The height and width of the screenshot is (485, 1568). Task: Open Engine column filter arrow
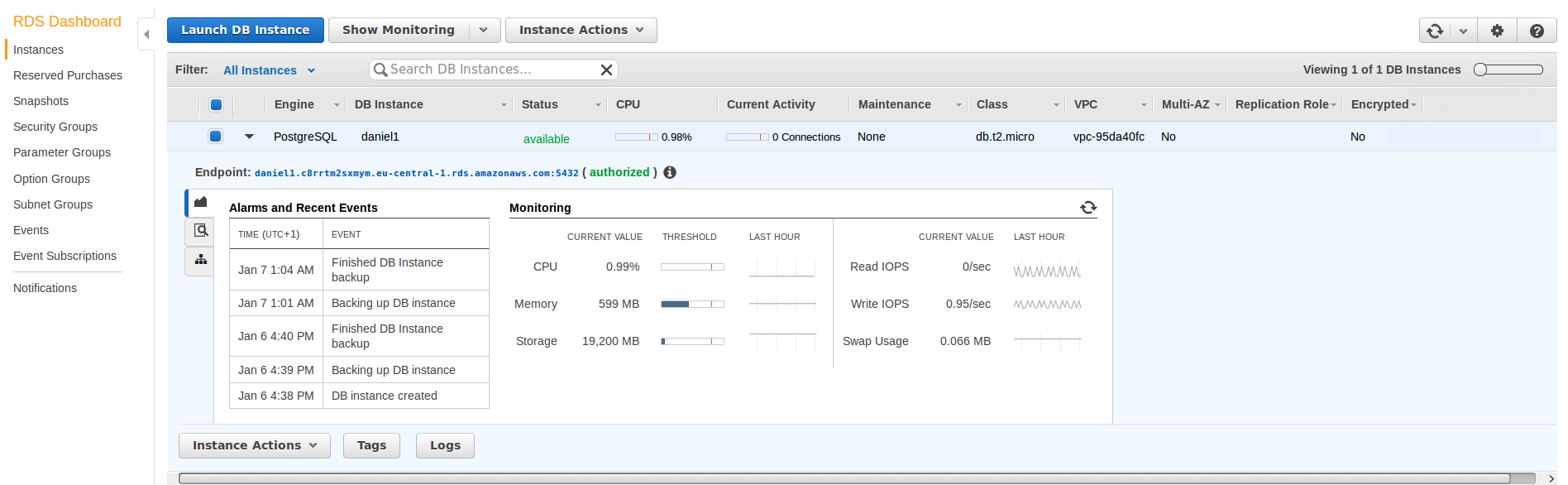coord(337,105)
